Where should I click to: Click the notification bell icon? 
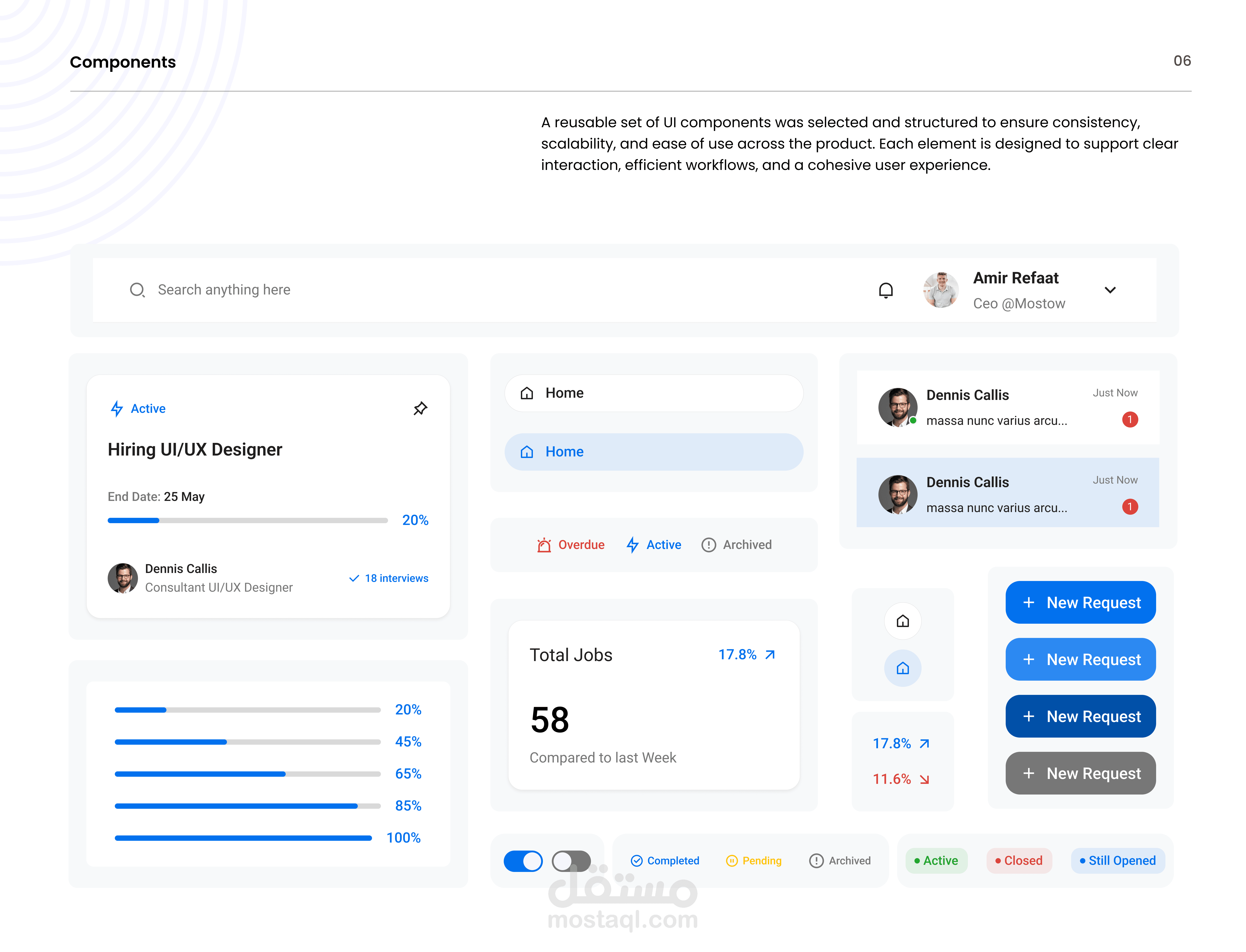[886, 290]
